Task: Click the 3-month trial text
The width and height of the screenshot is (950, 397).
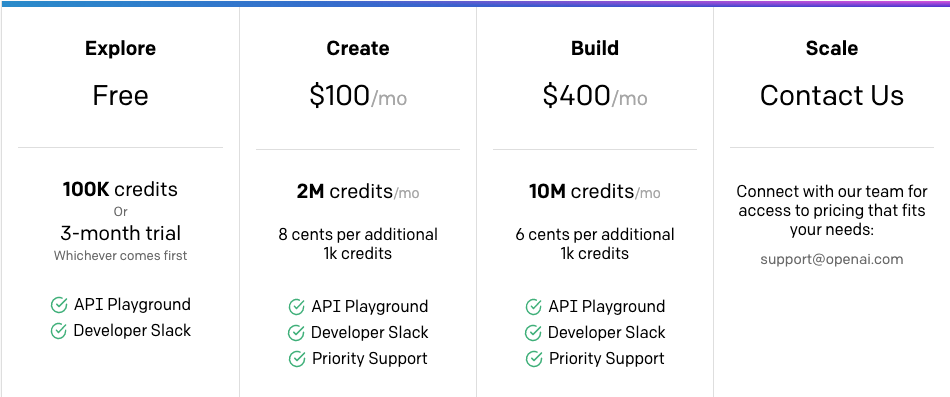Action: pyautogui.click(x=120, y=233)
